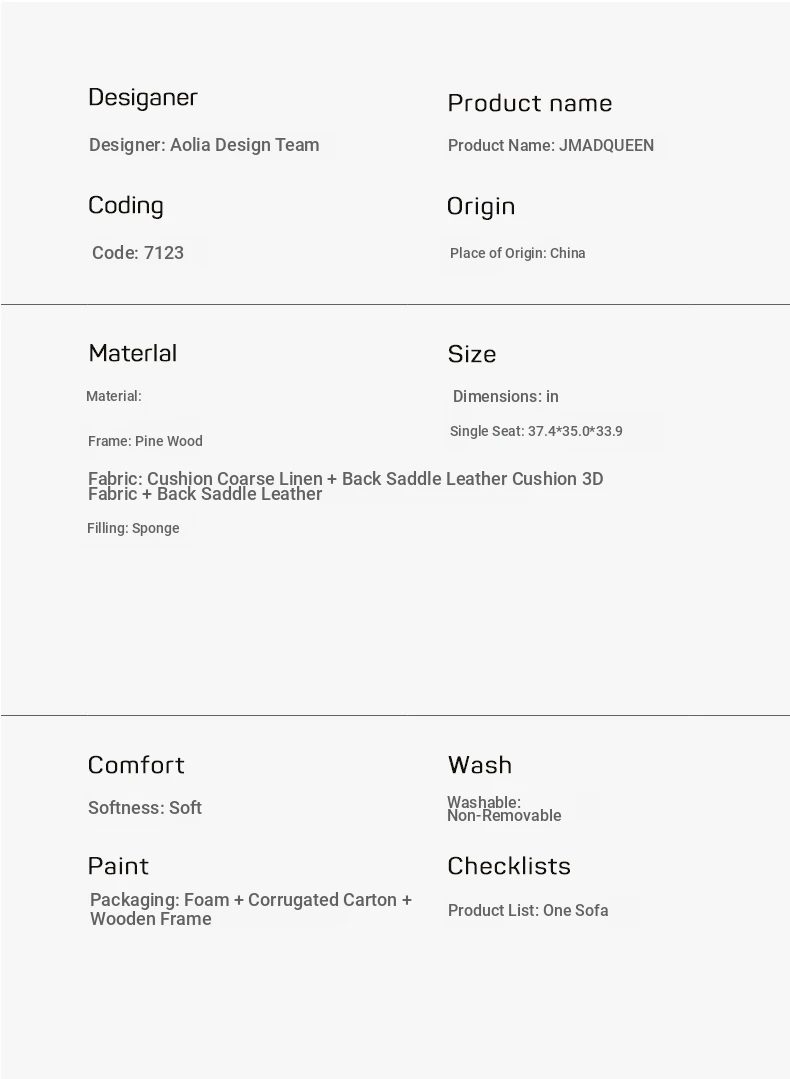Click the Origin section heading
Viewport: 790px width, 1079px height.
pos(481,206)
